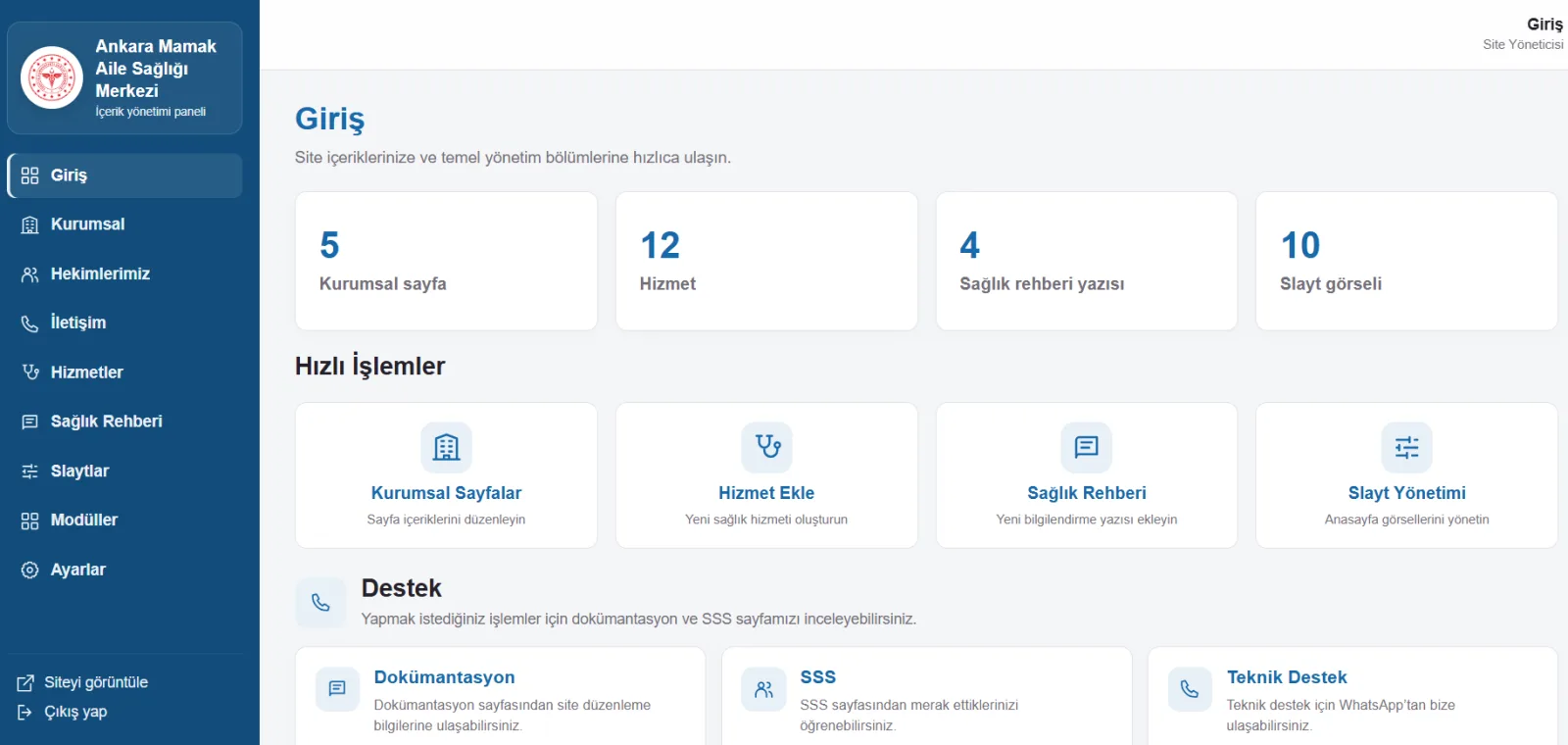
Task: Click the building icon in Kurumsal Sayfalar card
Action: point(447,447)
